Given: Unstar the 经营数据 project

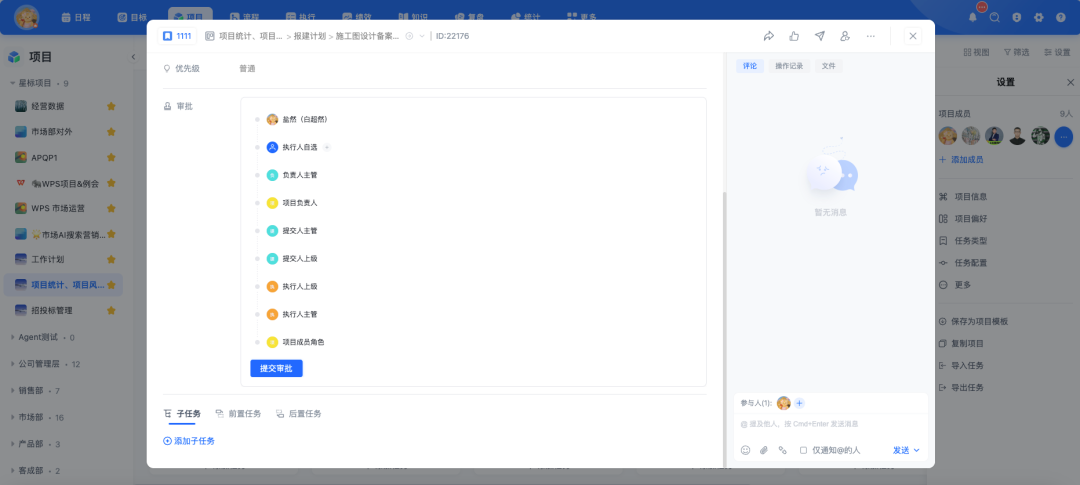Looking at the screenshot, I should coord(111,106).
